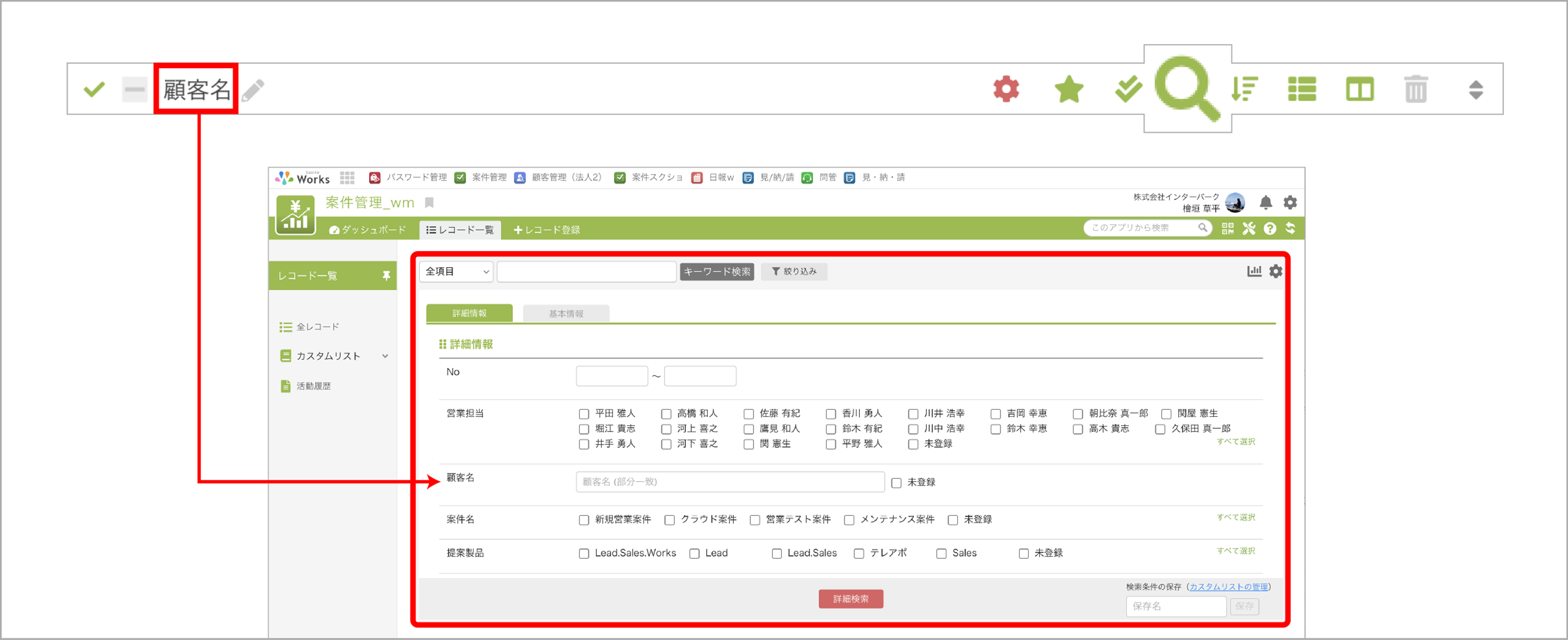Open 日報w app in top bar
1568x640 pixels.
pyautogui.click(x=713, y=178)
